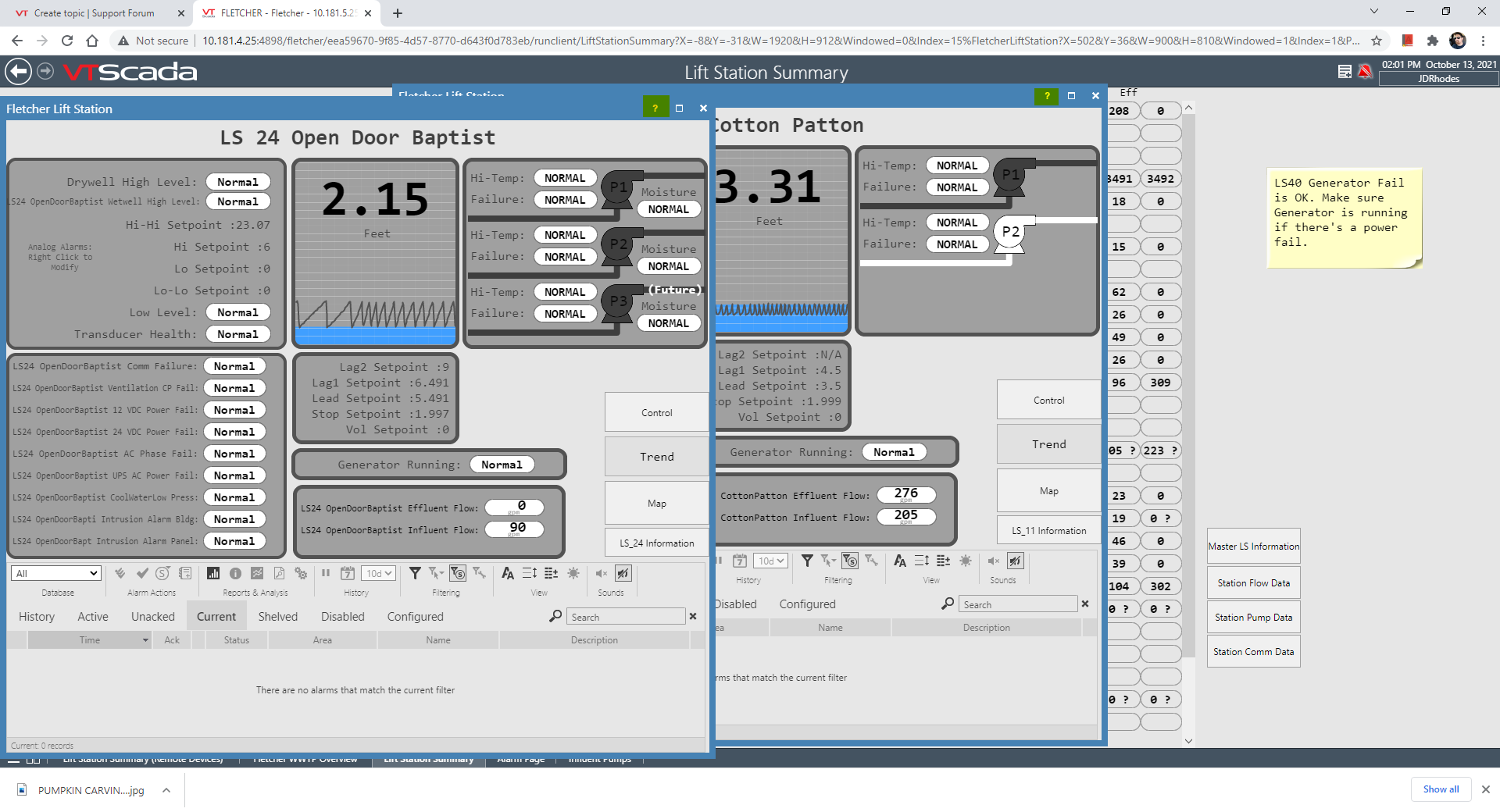
Task: Click the font size view icon
Action: tap(508, 574)
